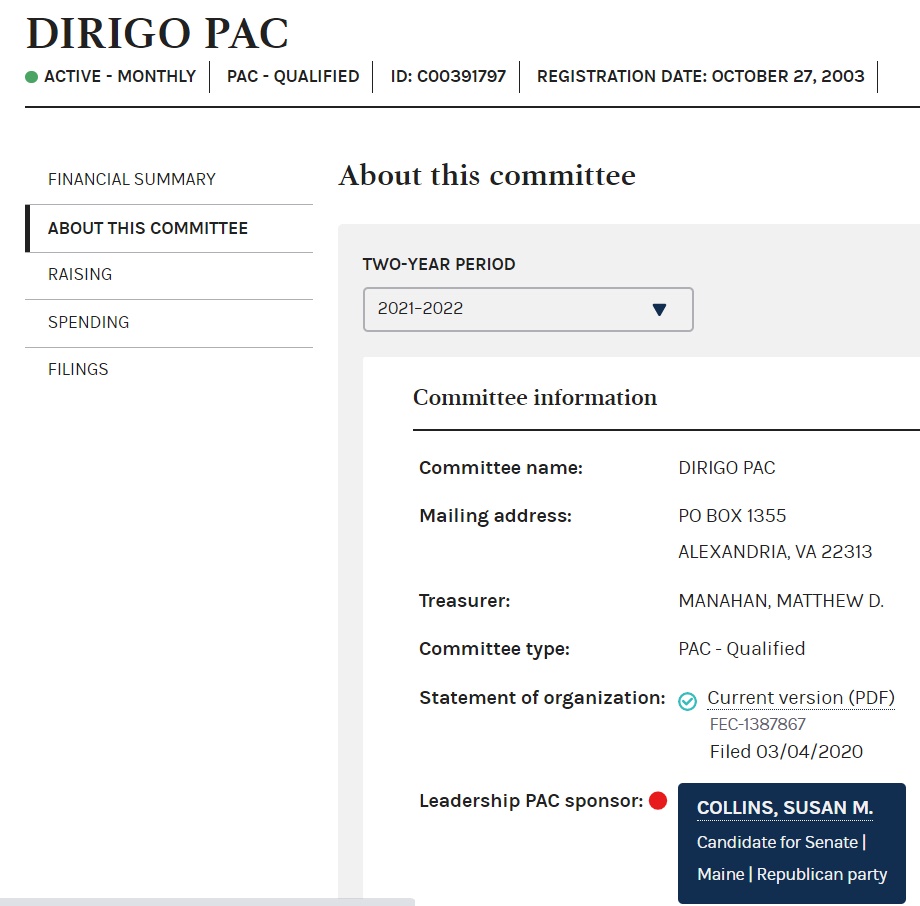Click the filing number FEC-1387867
The image size is (920, 906).
[x=757, y=724]
